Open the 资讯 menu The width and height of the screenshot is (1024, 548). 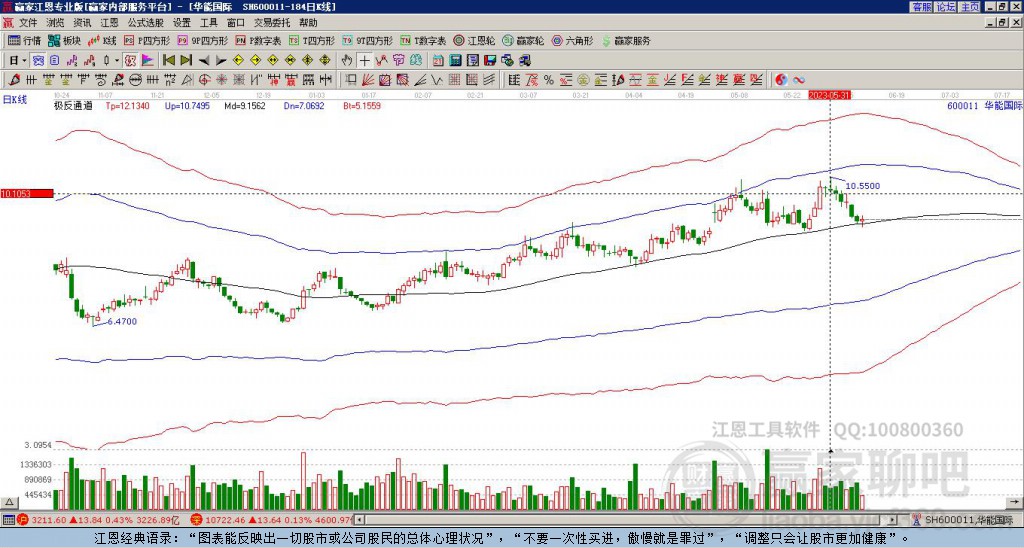82,23
